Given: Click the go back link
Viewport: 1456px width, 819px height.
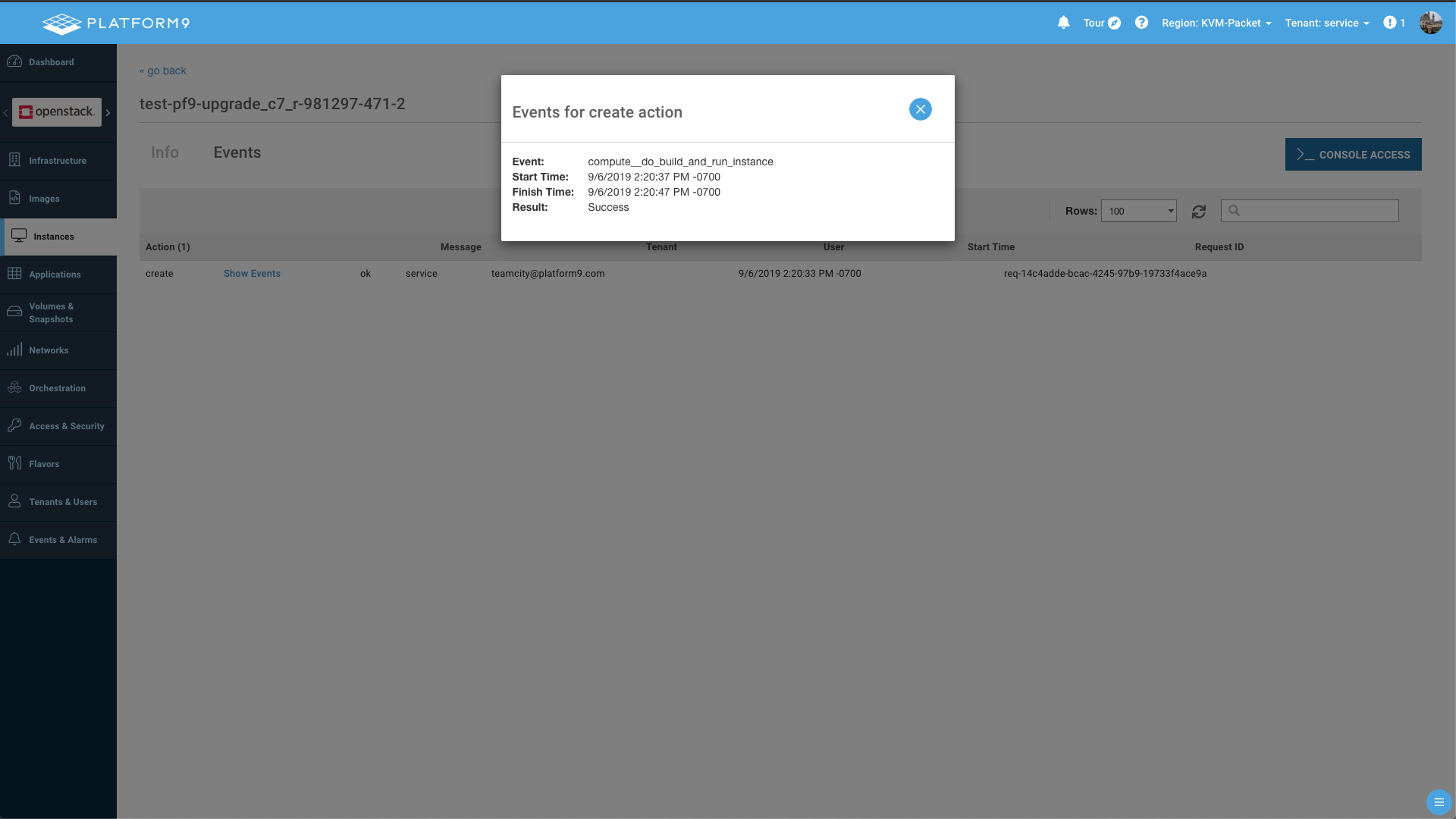Looking at the screenshot, I should [x=163, y=71].
